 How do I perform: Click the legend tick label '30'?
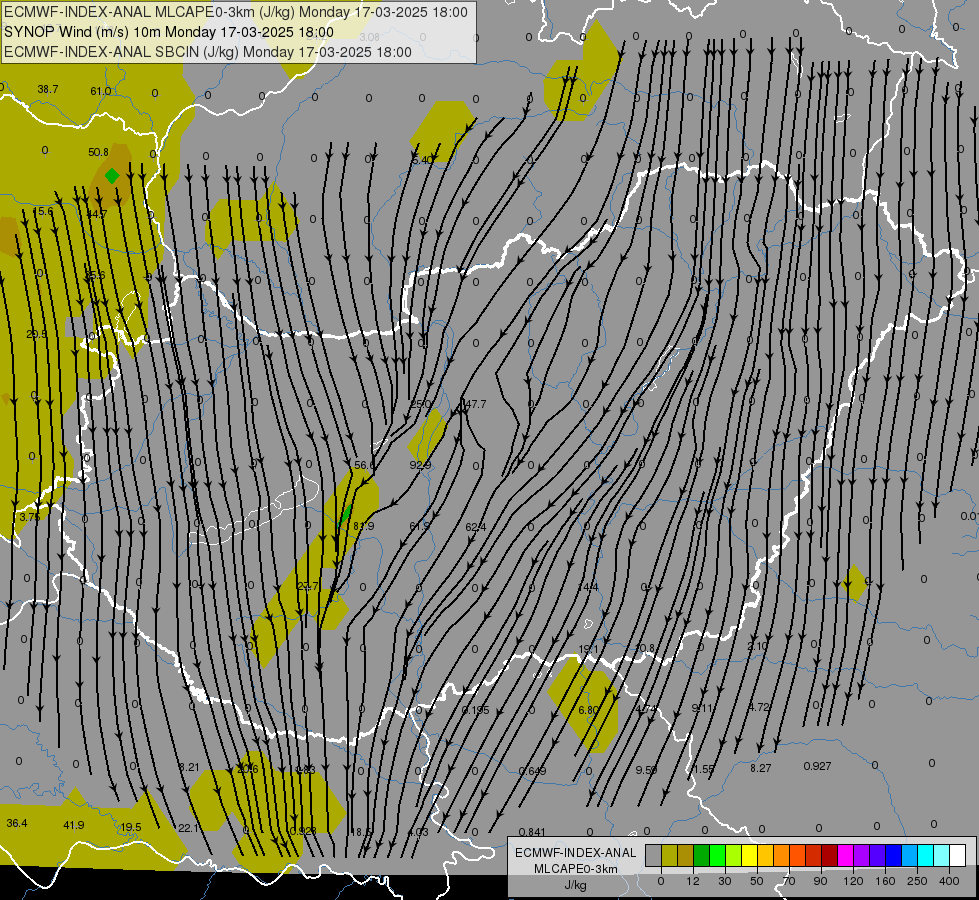pos(725,881)
